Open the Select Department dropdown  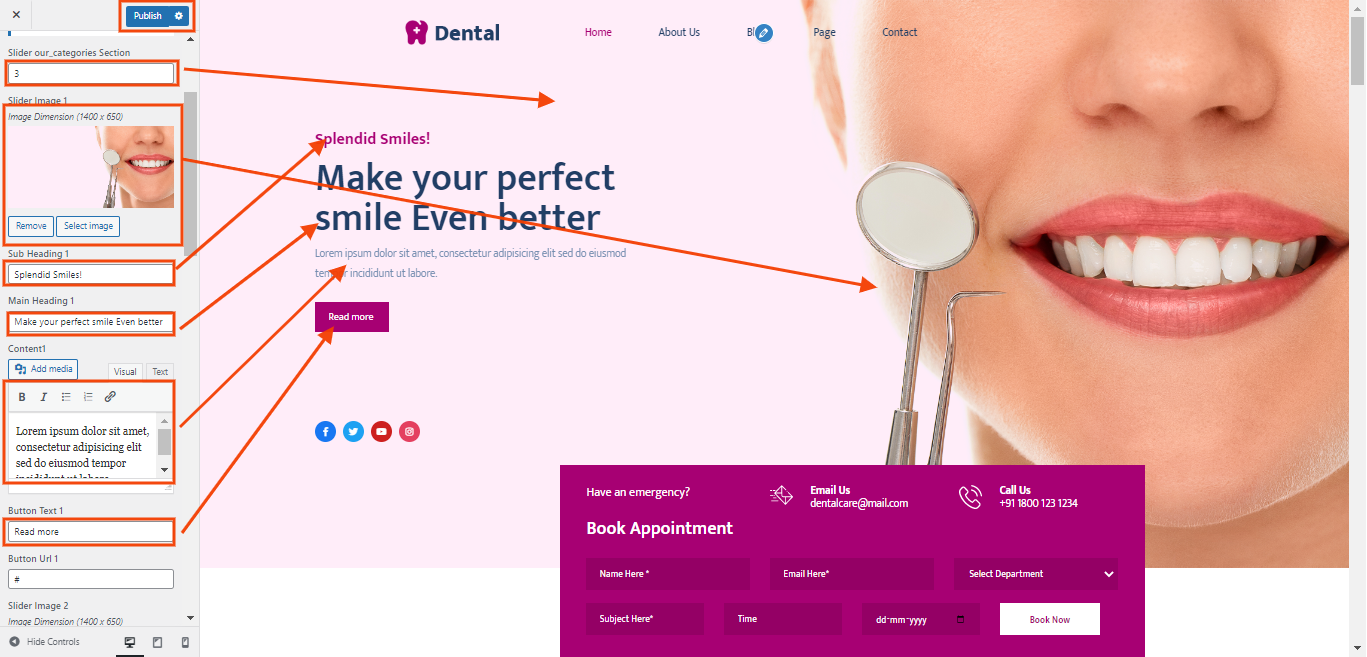click(1036, 574)
